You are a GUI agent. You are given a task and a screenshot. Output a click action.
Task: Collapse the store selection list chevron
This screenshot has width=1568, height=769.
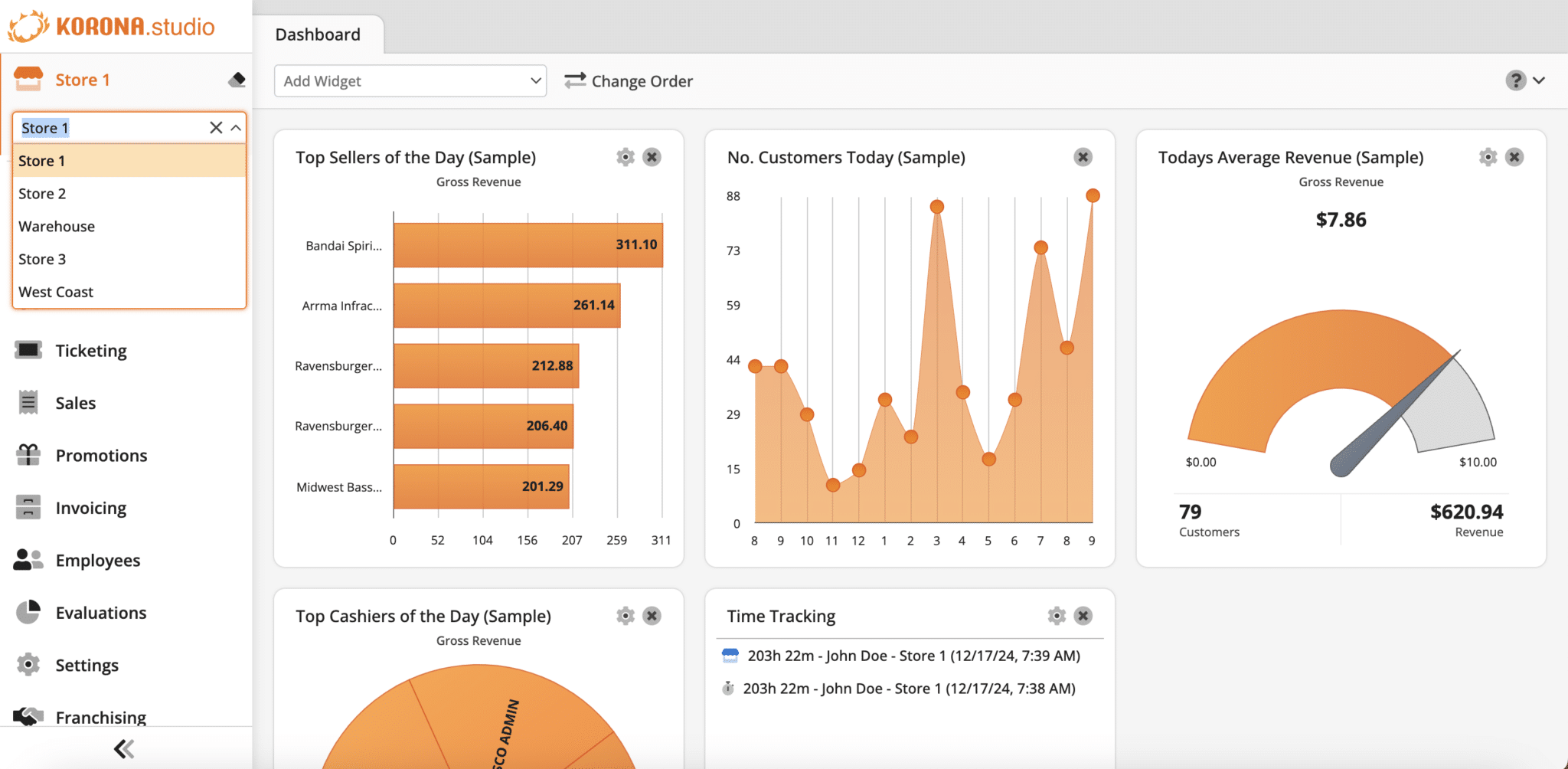click(x=237, y=127)
